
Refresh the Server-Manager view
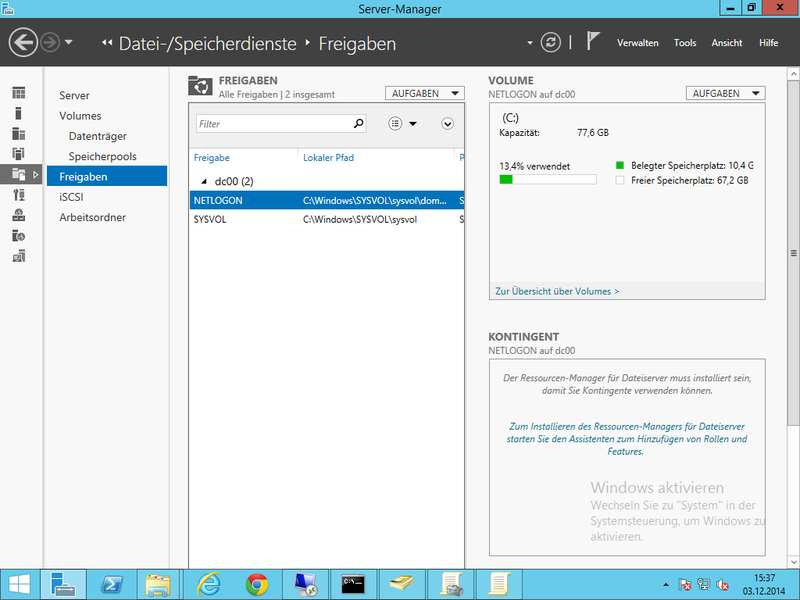[551, 42]
